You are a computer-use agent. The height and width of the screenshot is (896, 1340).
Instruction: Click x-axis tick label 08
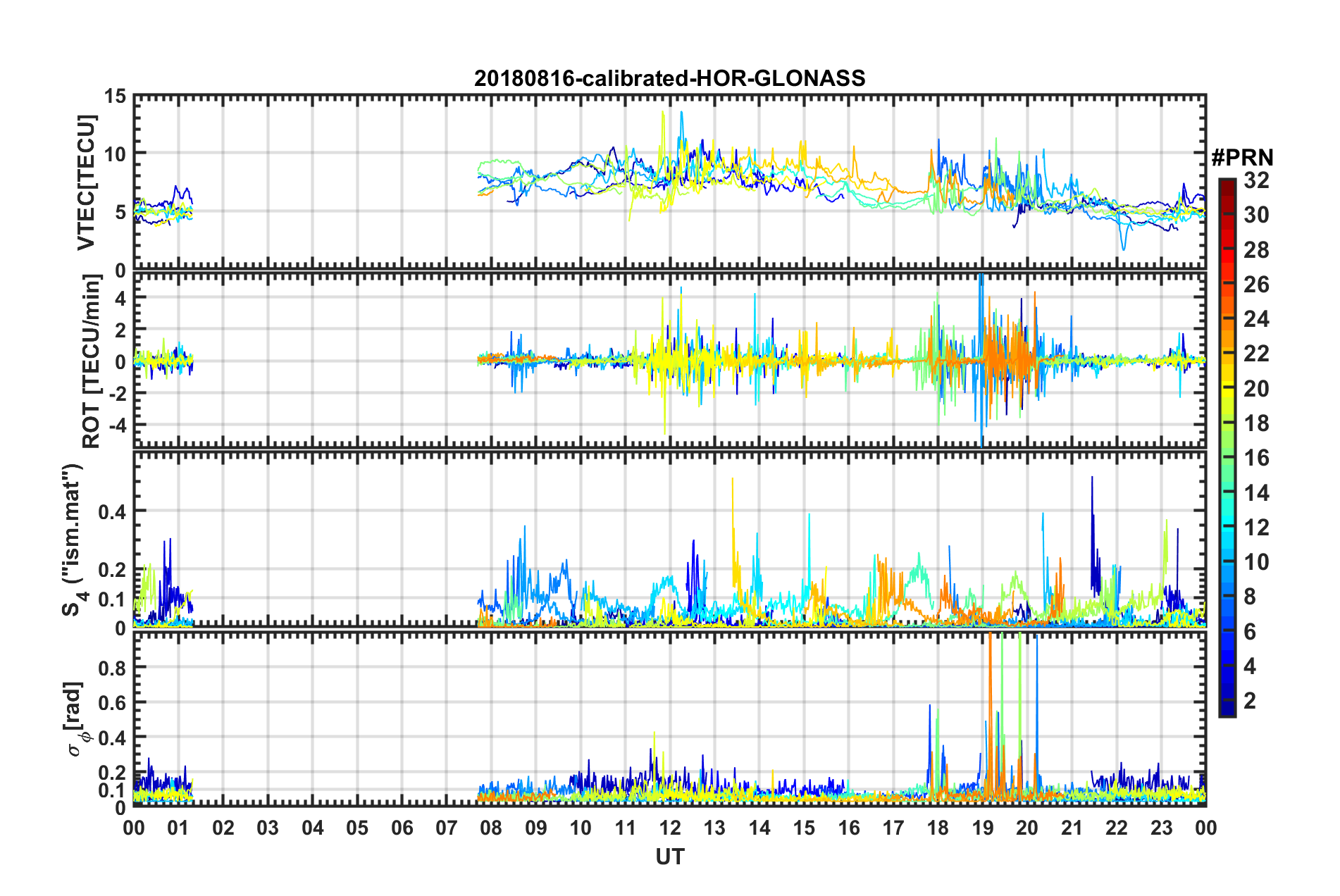pos(491,828)
